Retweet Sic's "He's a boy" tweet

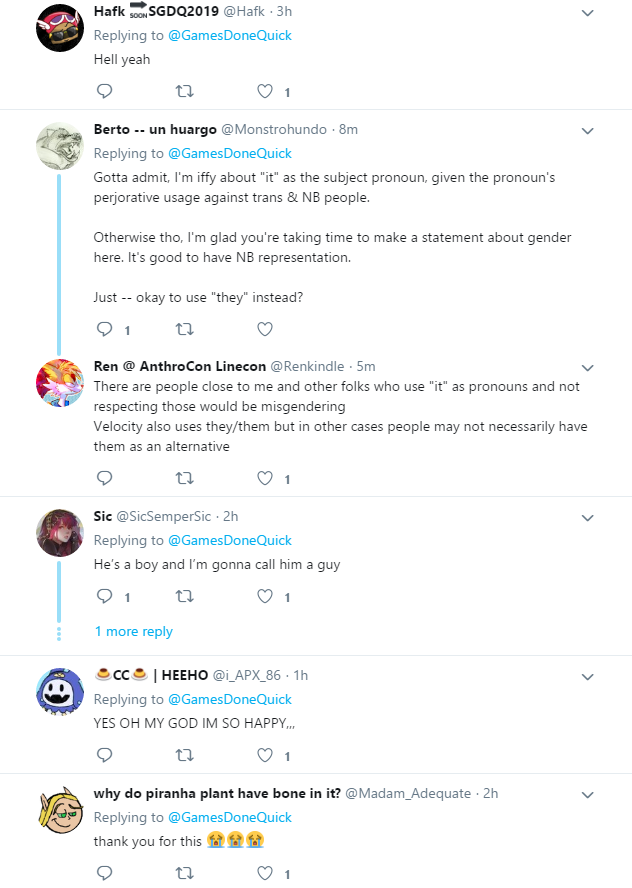(185, 596)
